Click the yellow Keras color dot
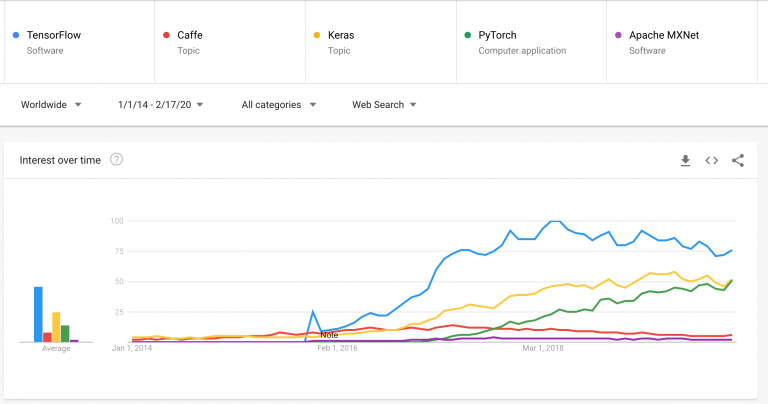Image resolution: width=768 pixels, height=404 pixels. pyautogui.click(x=317, y=35)
